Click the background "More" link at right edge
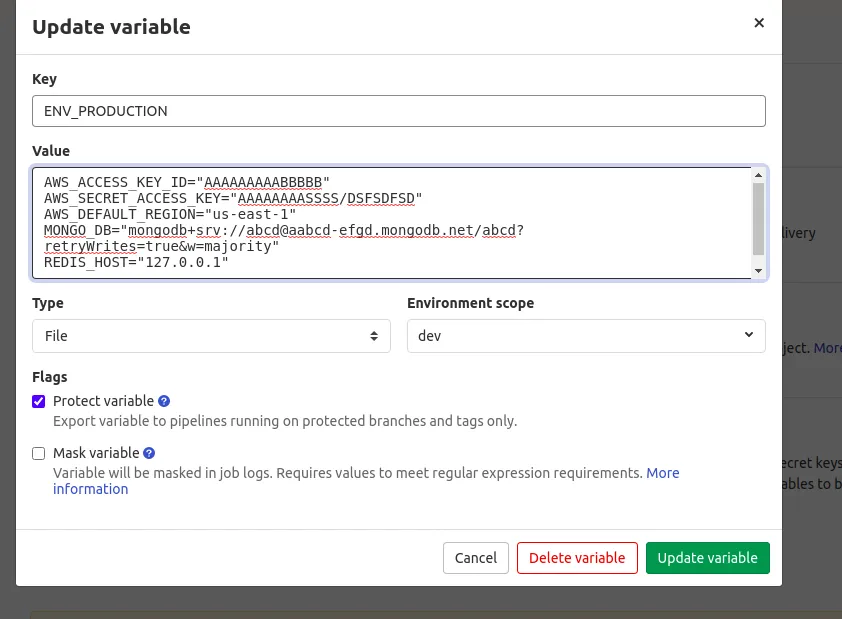 click(x=827, y=348)
